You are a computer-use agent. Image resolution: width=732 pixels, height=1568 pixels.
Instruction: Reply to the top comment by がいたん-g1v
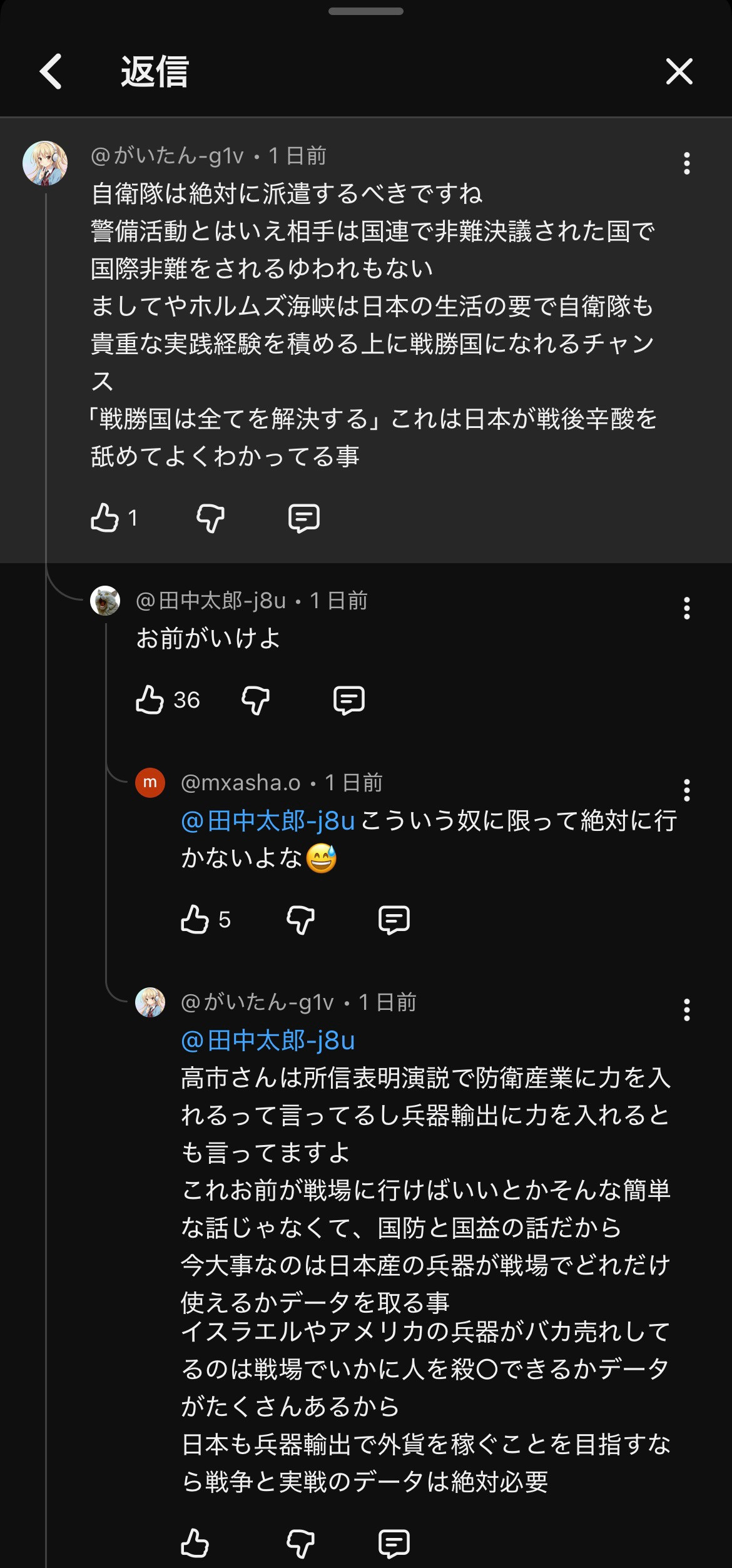pos(303,518)
